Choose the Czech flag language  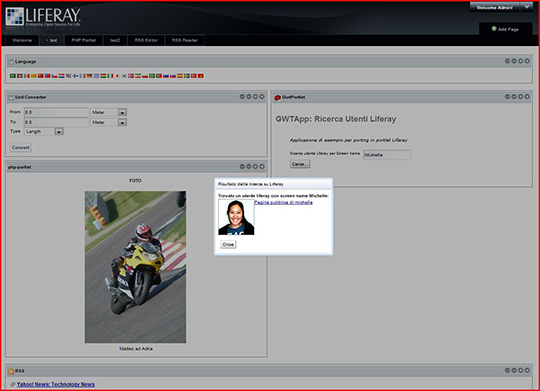click(x=54, y=76)
